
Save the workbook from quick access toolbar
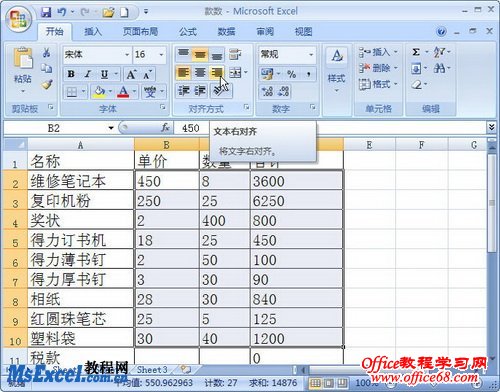(x=46, y=12)
